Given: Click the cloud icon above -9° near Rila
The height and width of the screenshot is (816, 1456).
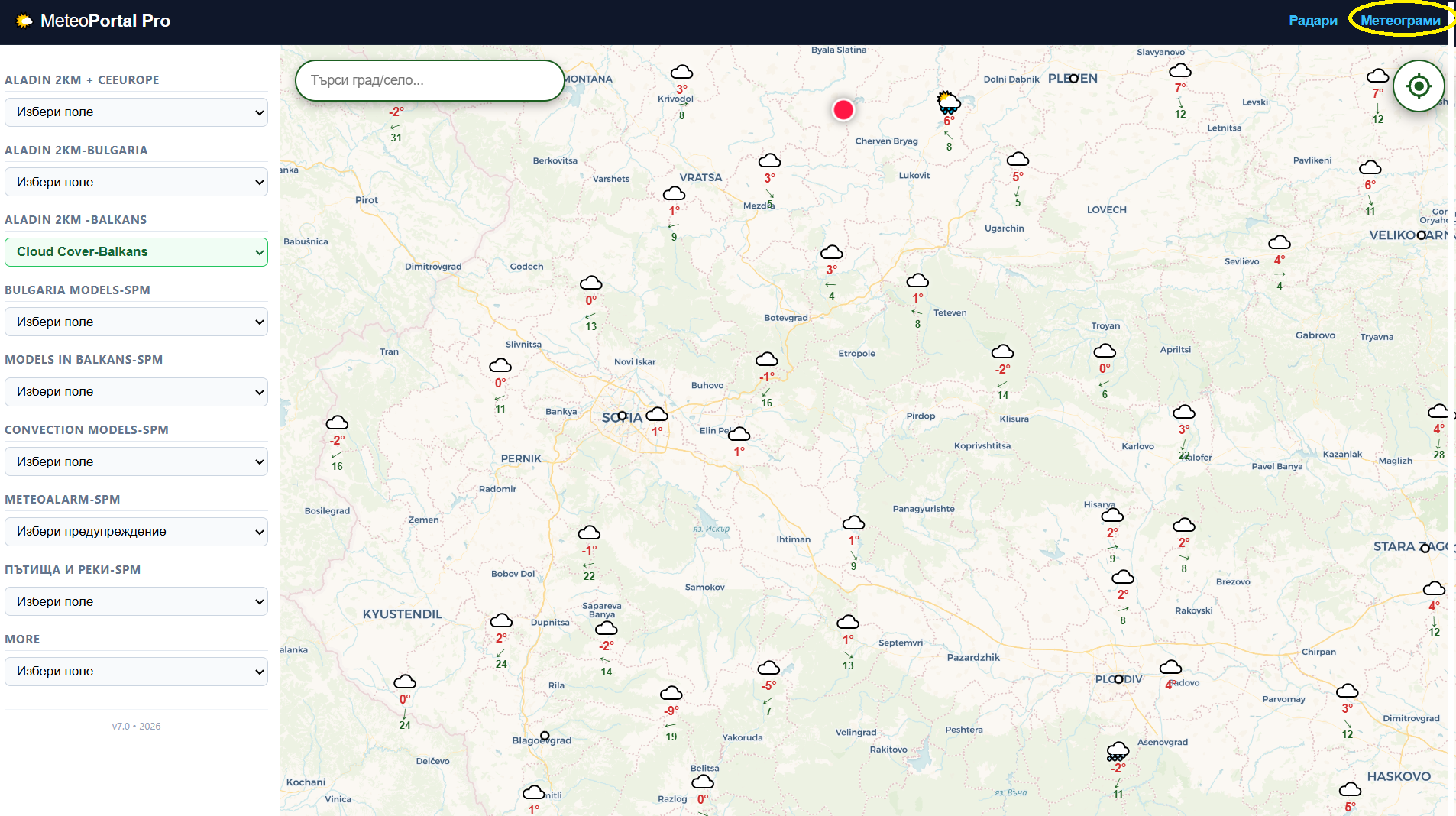Looking at the screenshot, I should point(671,693).
